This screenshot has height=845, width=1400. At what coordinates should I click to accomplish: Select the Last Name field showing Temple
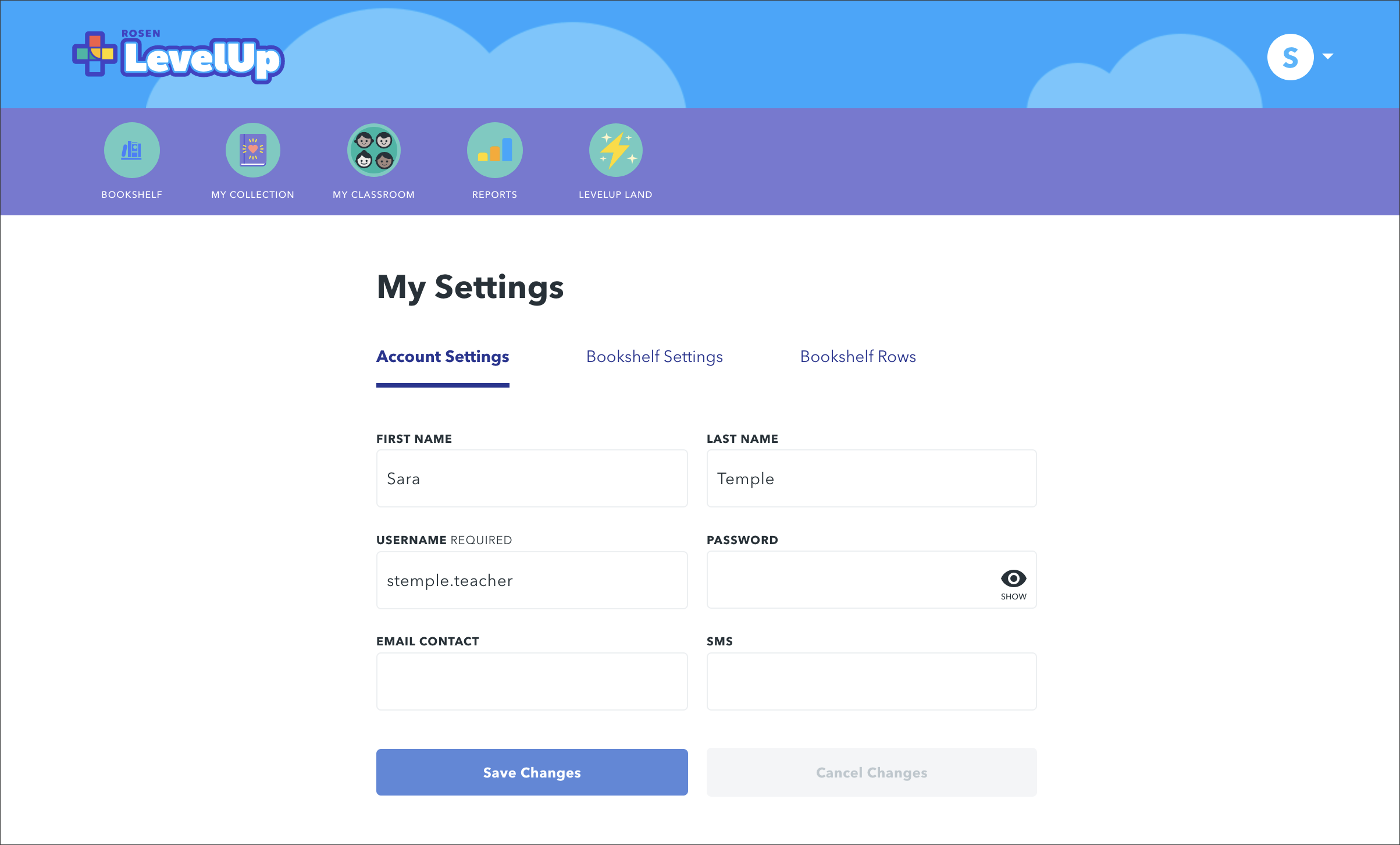click(x=871, y=478)
